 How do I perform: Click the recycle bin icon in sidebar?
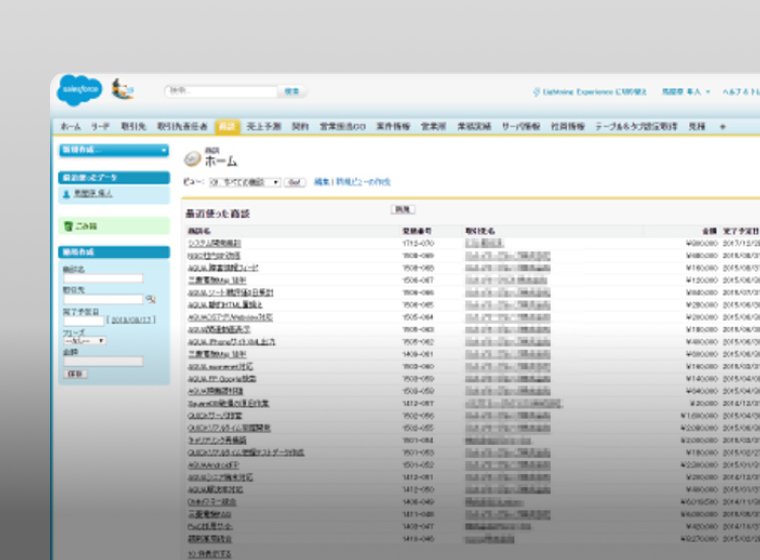click(68, 226)
